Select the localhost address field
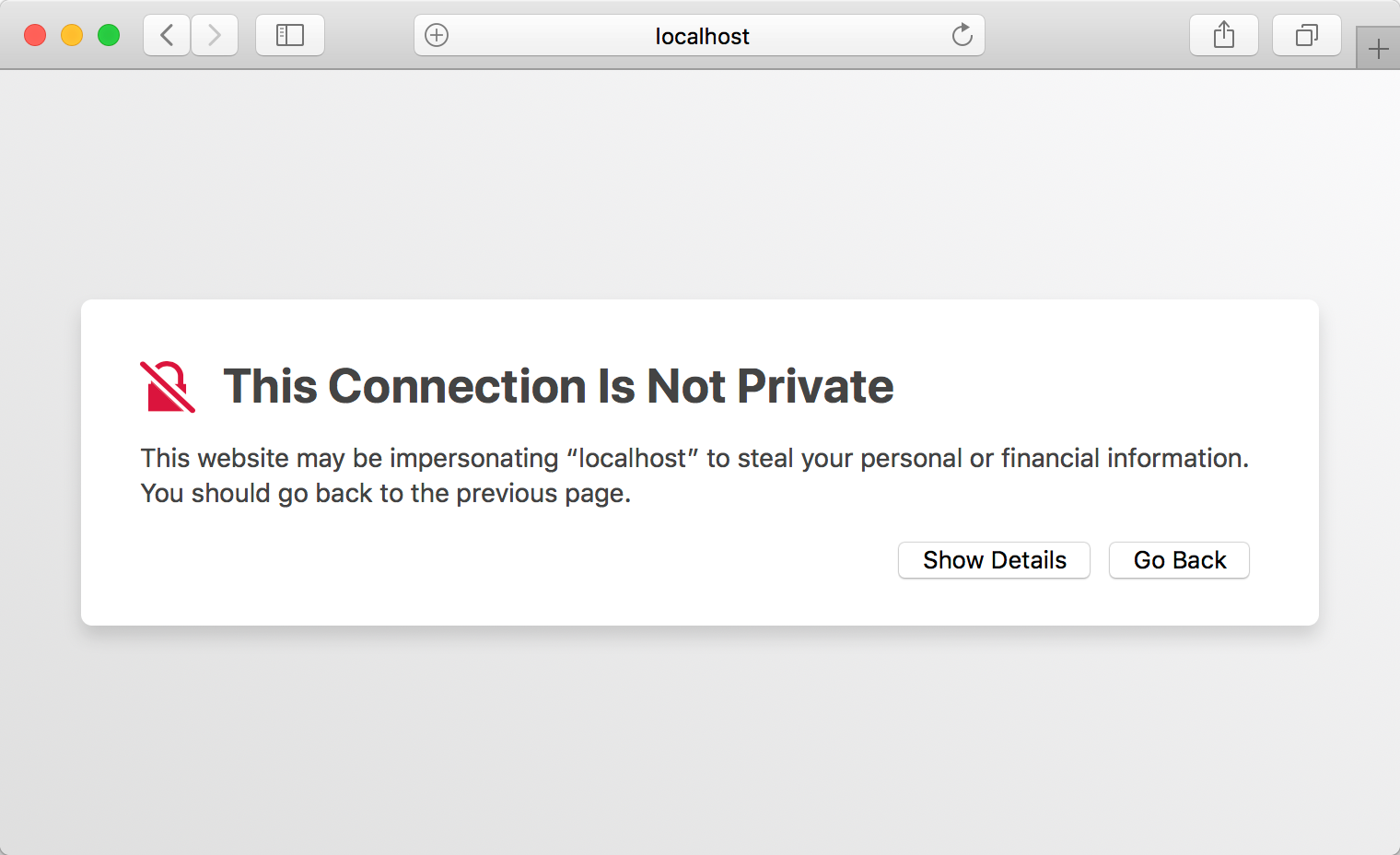 pyautogui.click(x=699, y=36)
